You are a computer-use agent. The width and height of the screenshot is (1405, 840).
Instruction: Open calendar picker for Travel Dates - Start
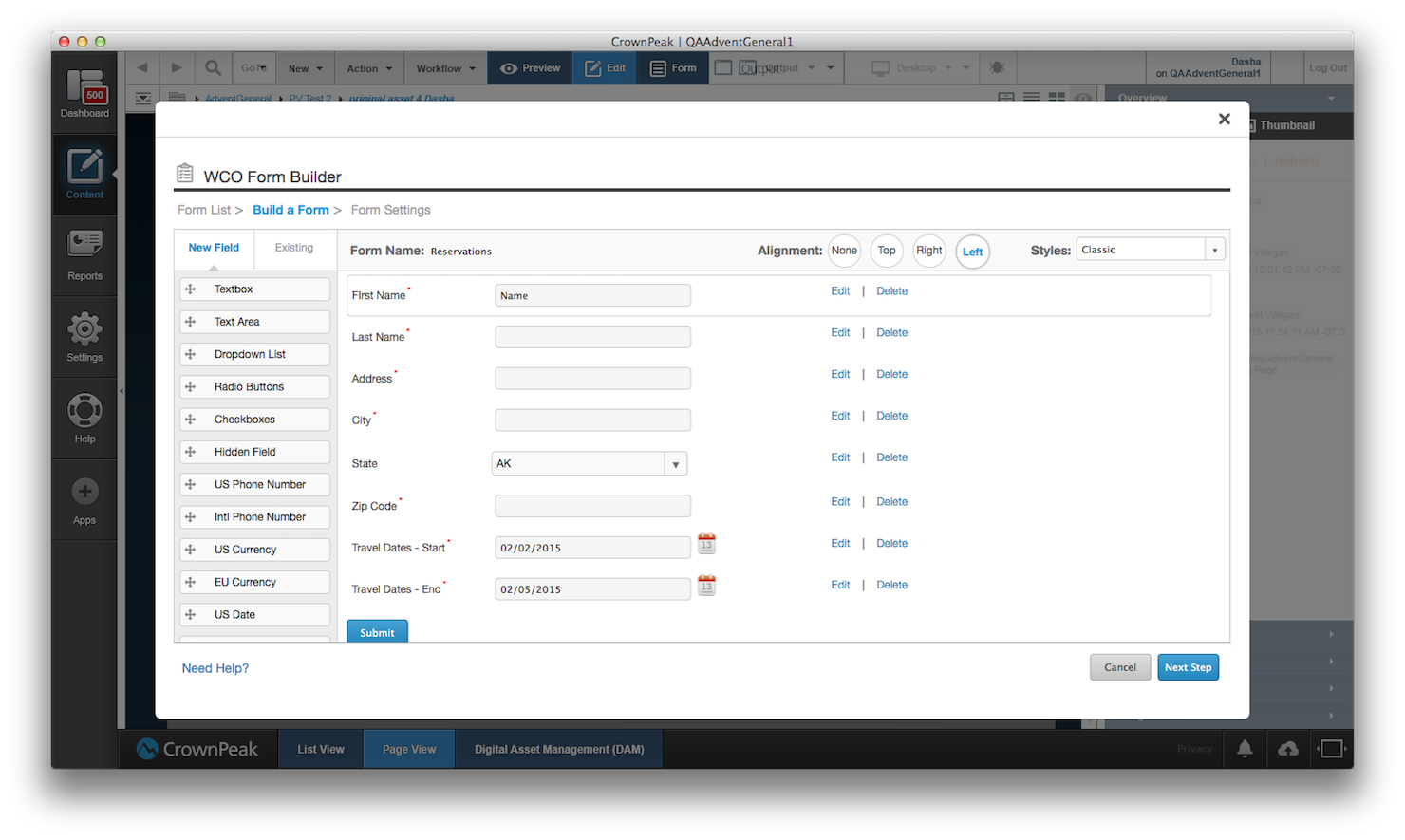(706, 544)
